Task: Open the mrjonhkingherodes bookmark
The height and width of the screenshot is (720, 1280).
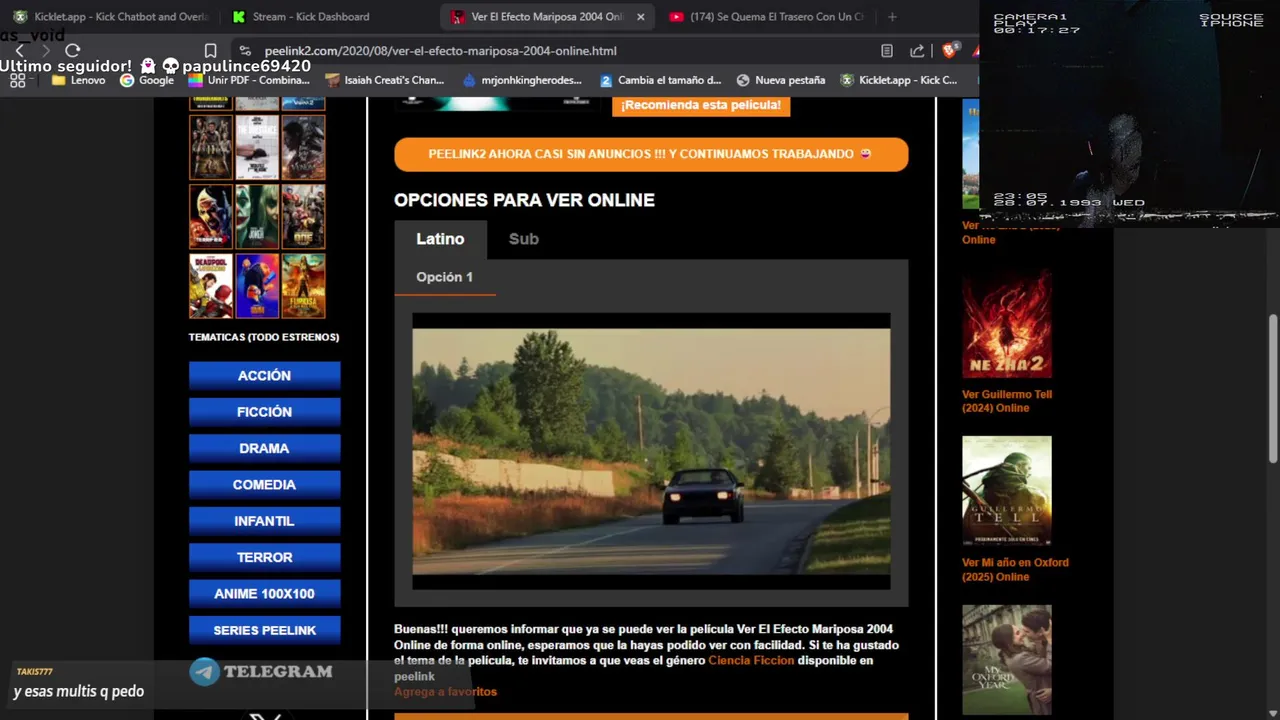Action: click(522, 80)
